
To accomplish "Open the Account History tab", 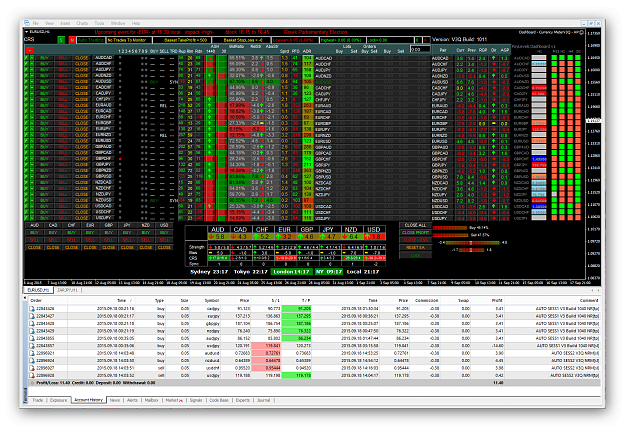I will (88, 400).
